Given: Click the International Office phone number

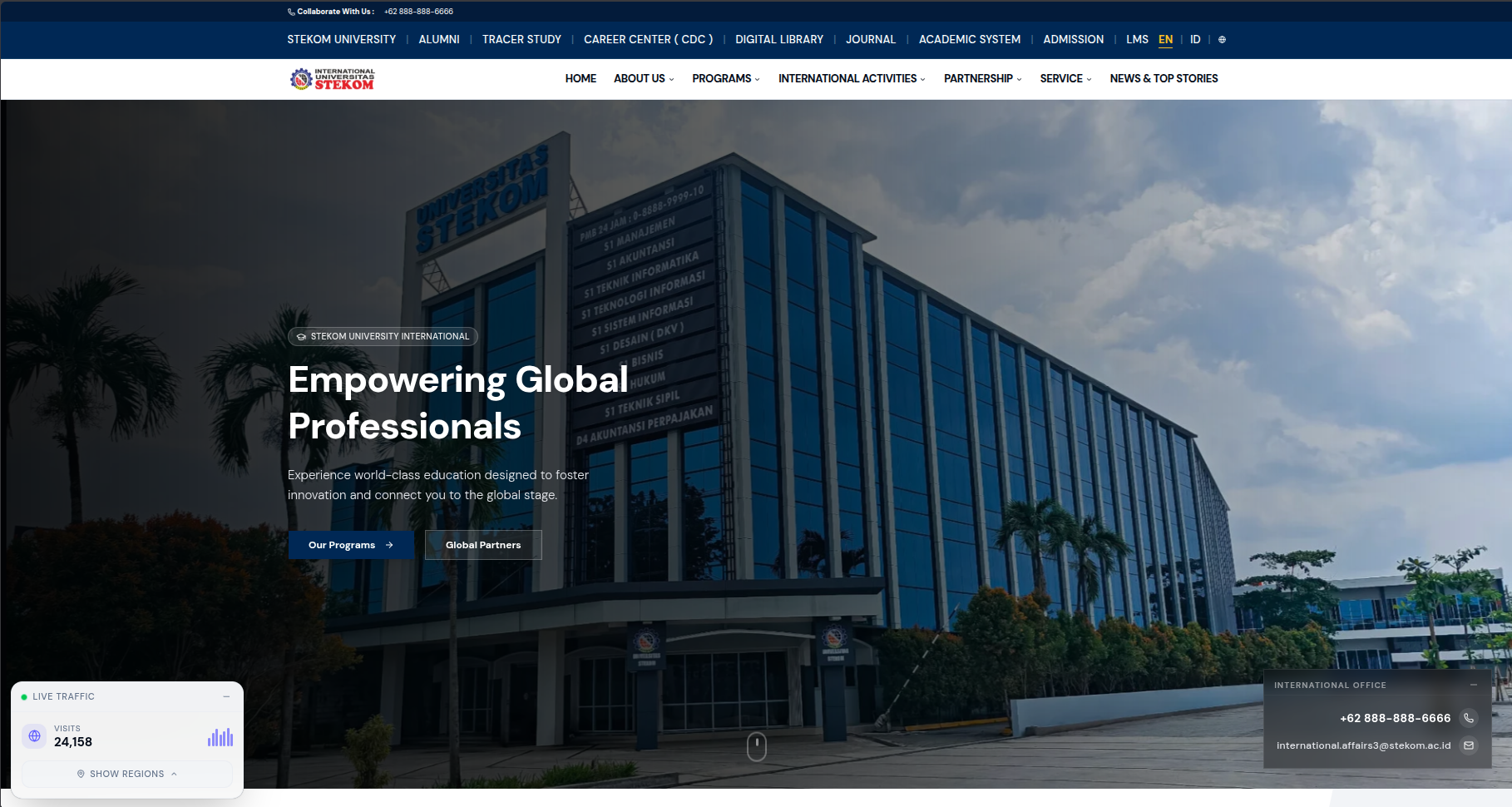Looking at the screenshot, I should pyautogui.click(x=1395, y=718).
